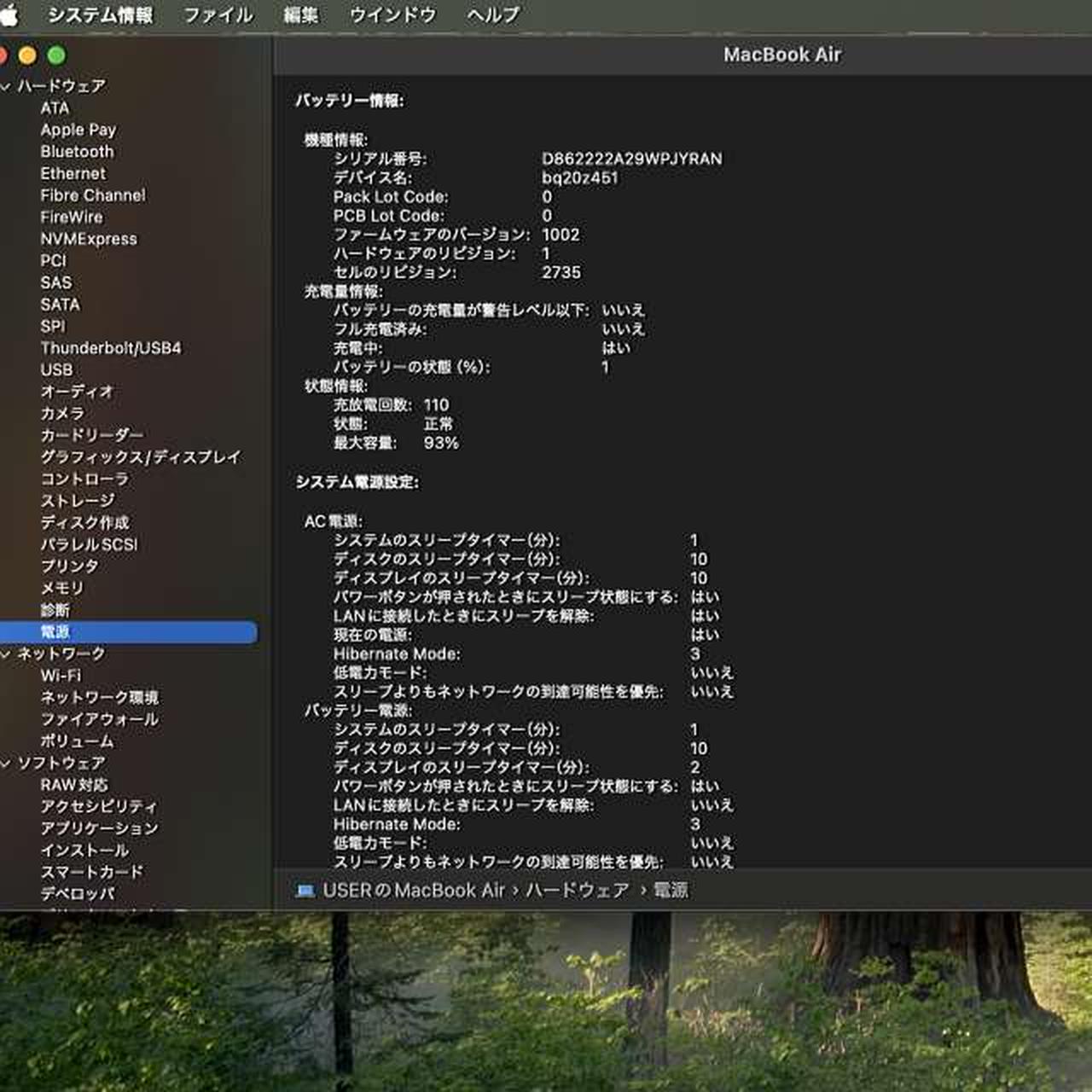The image size is (1092, 1092).
Task: Open the Apple menu icon
Action: [x=9, y=15]
